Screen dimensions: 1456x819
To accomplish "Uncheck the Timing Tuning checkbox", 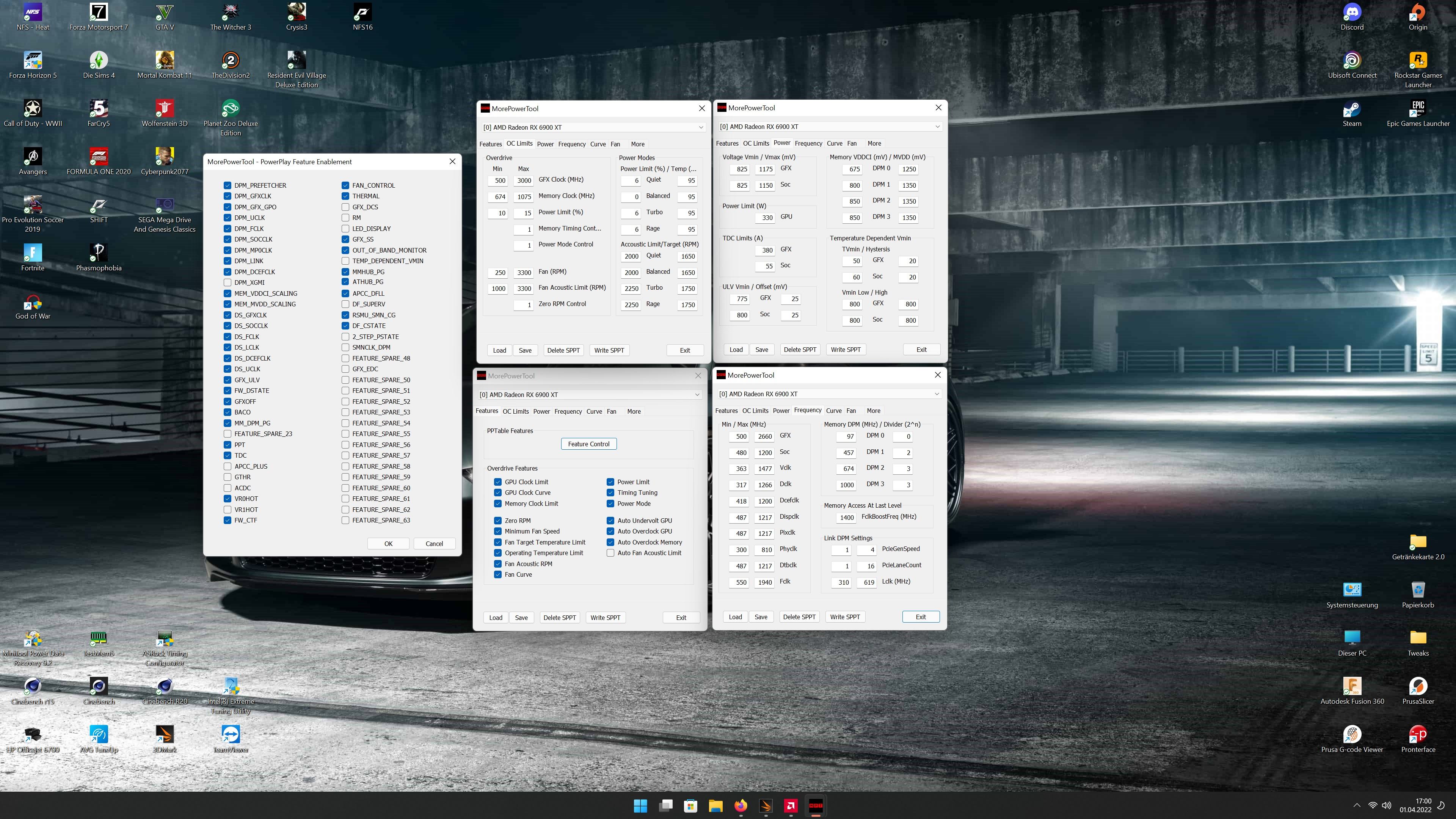I will point(610,493).
